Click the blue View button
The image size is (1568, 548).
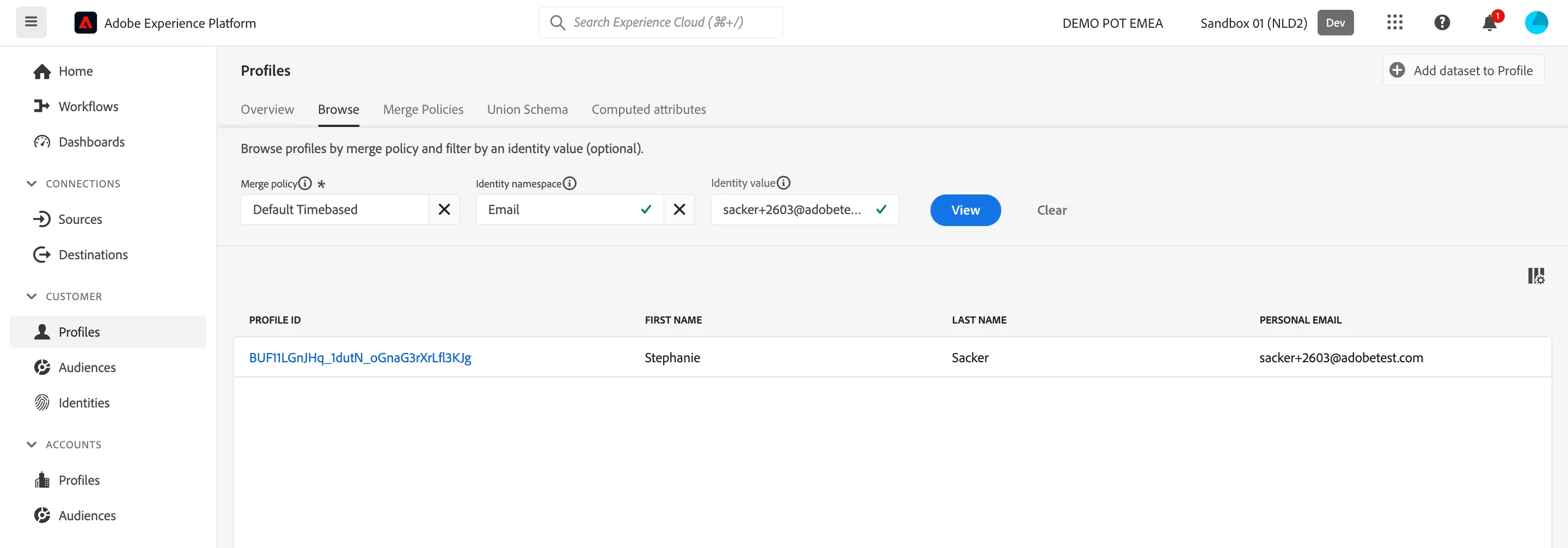tap(965, 210)
